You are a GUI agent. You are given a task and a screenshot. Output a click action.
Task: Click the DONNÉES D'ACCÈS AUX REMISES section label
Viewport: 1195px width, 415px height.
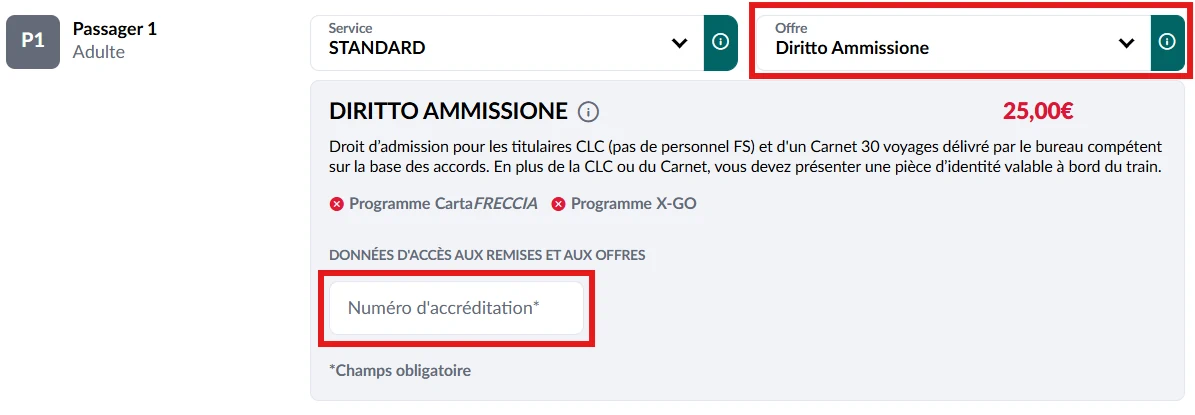487,255
